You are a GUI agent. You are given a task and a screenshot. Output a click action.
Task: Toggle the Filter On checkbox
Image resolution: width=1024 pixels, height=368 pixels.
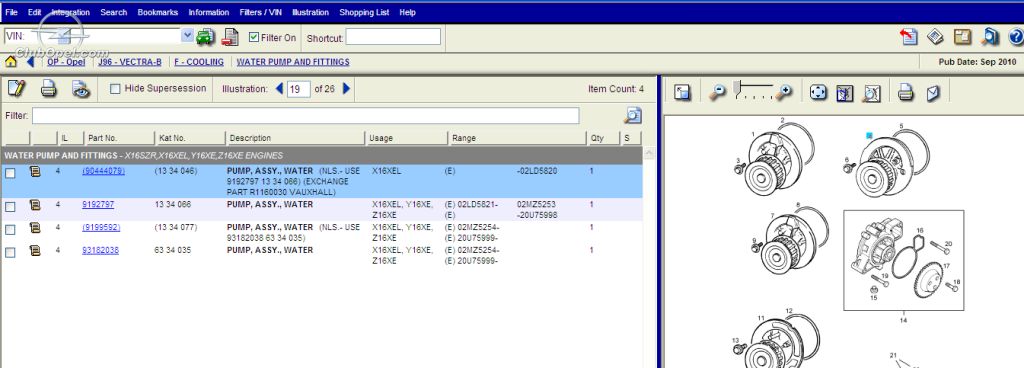254,38
